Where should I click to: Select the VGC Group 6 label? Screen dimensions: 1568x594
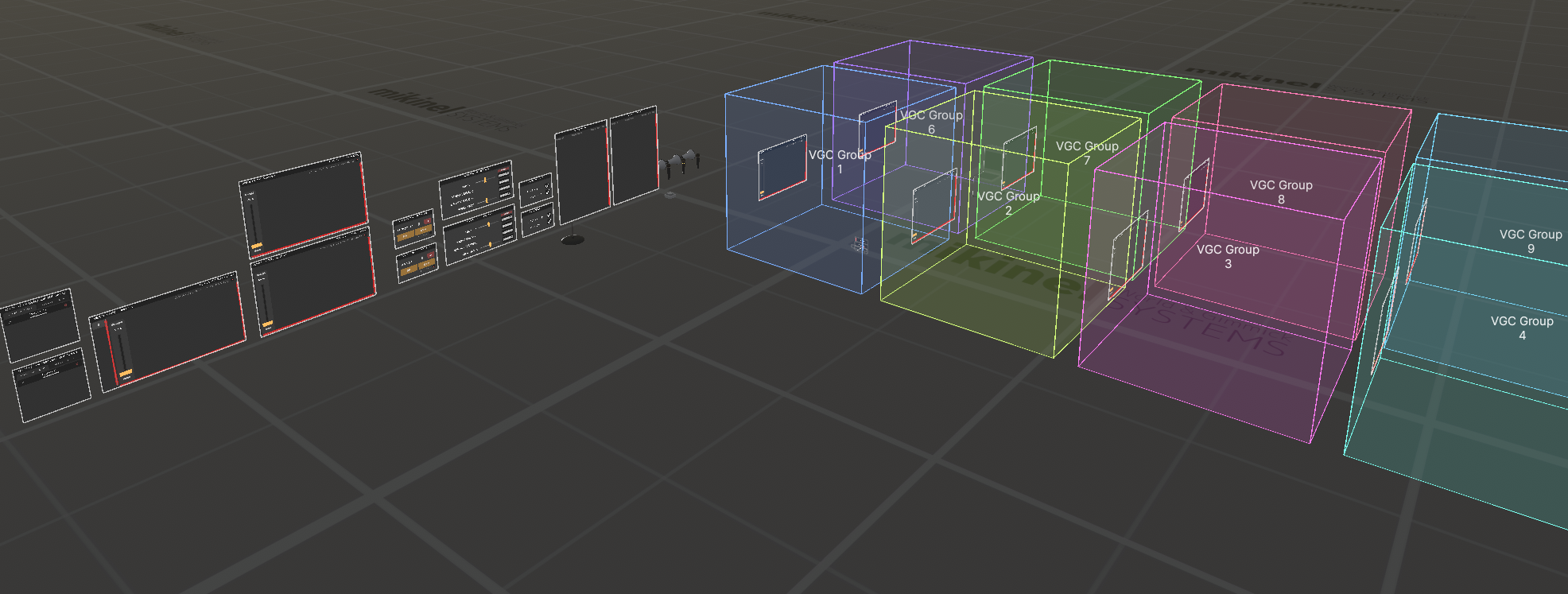pyautogui.click(x=931, y=122)
